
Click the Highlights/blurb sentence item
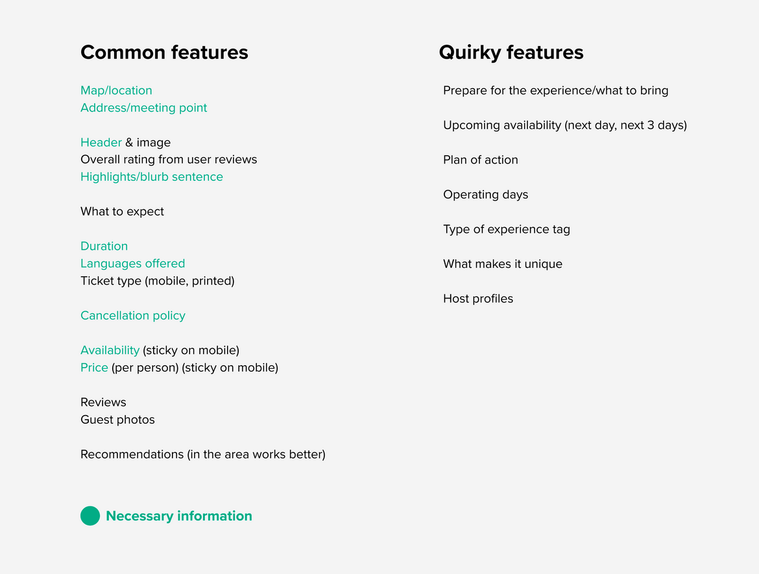pyautogui.click(x=152, y=177)
